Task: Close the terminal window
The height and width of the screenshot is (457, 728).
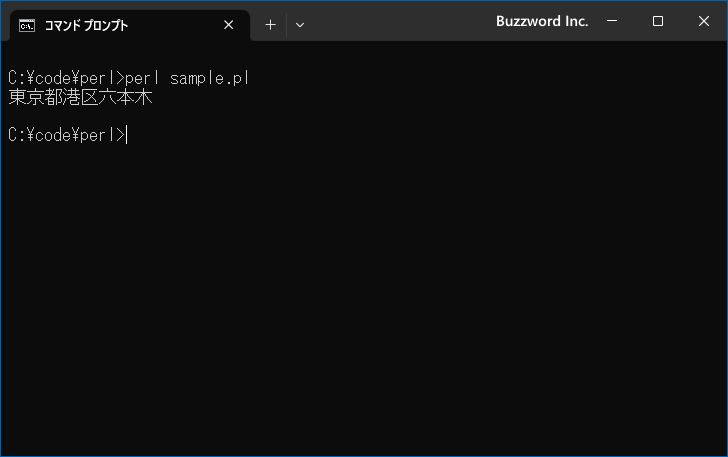Action: pos(704,21)
